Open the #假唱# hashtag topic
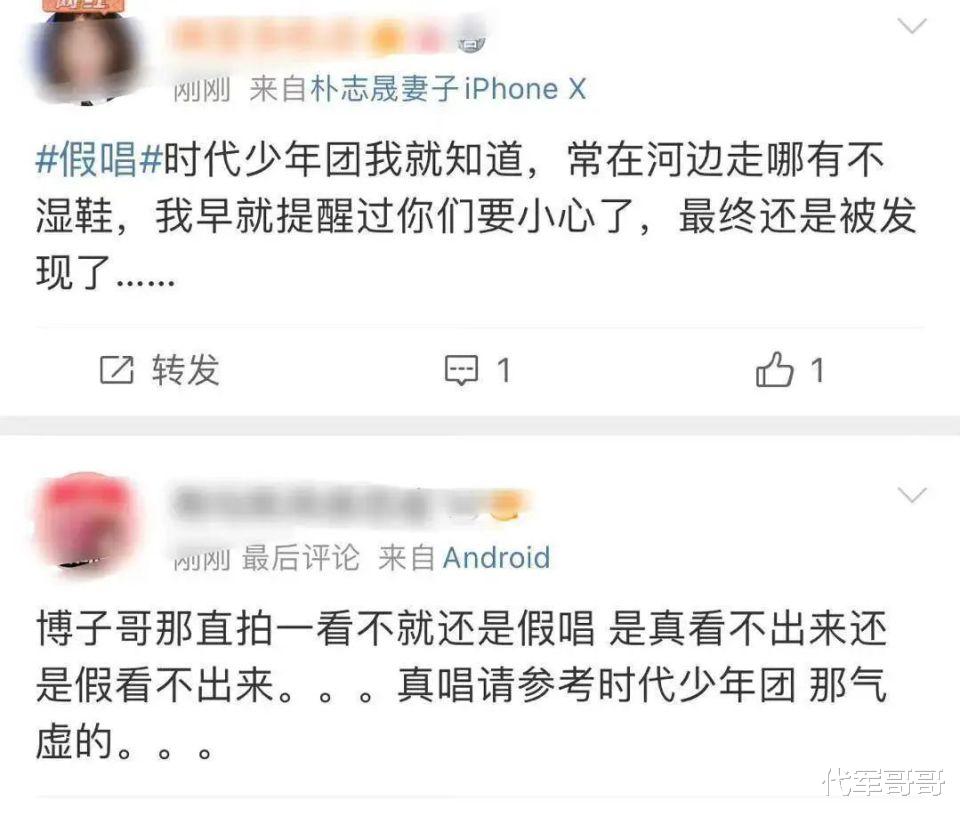The image size is (960, 817). (x=99, y=159)
